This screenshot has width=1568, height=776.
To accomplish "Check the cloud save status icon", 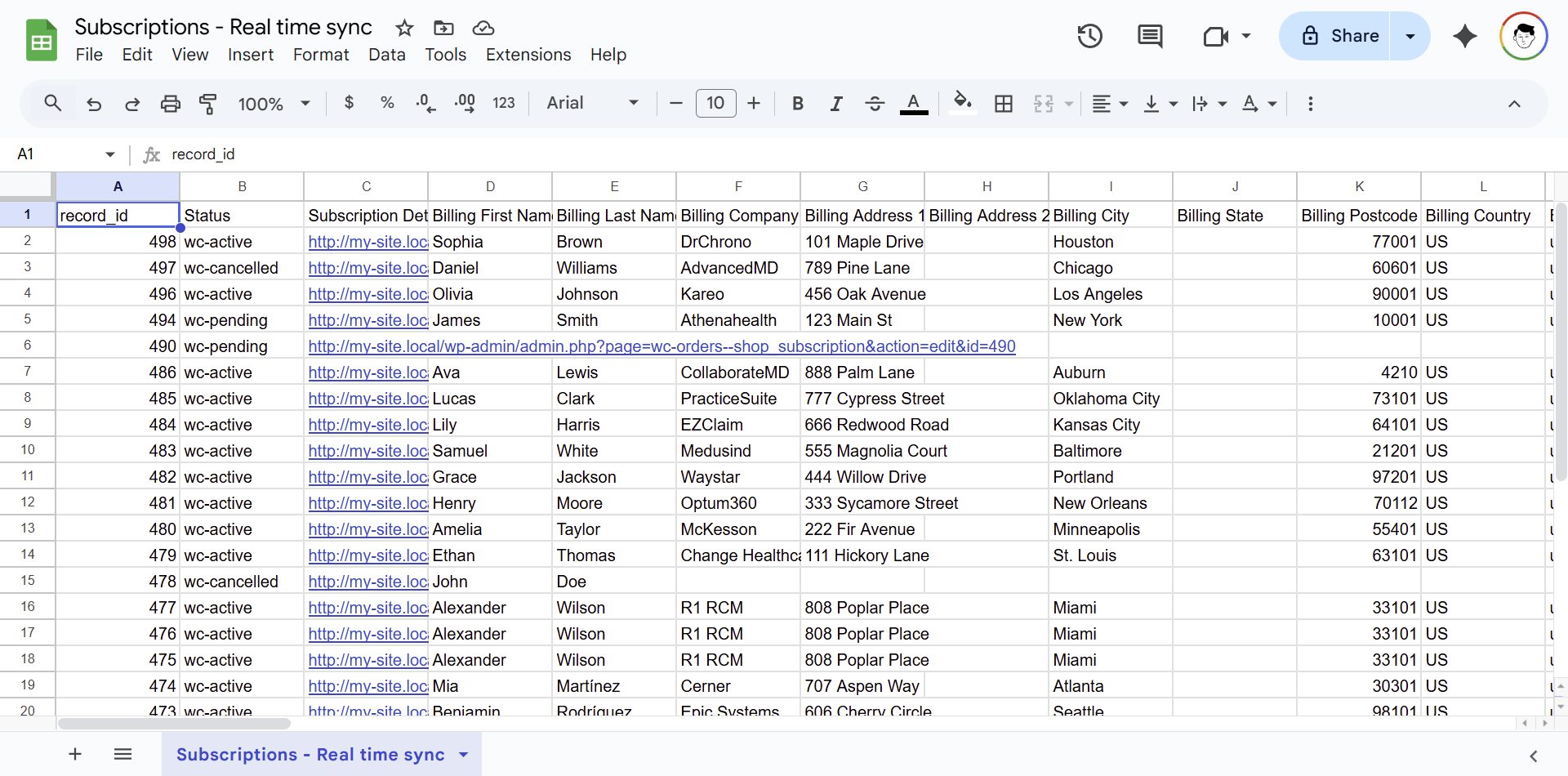I will click(483, 29).
